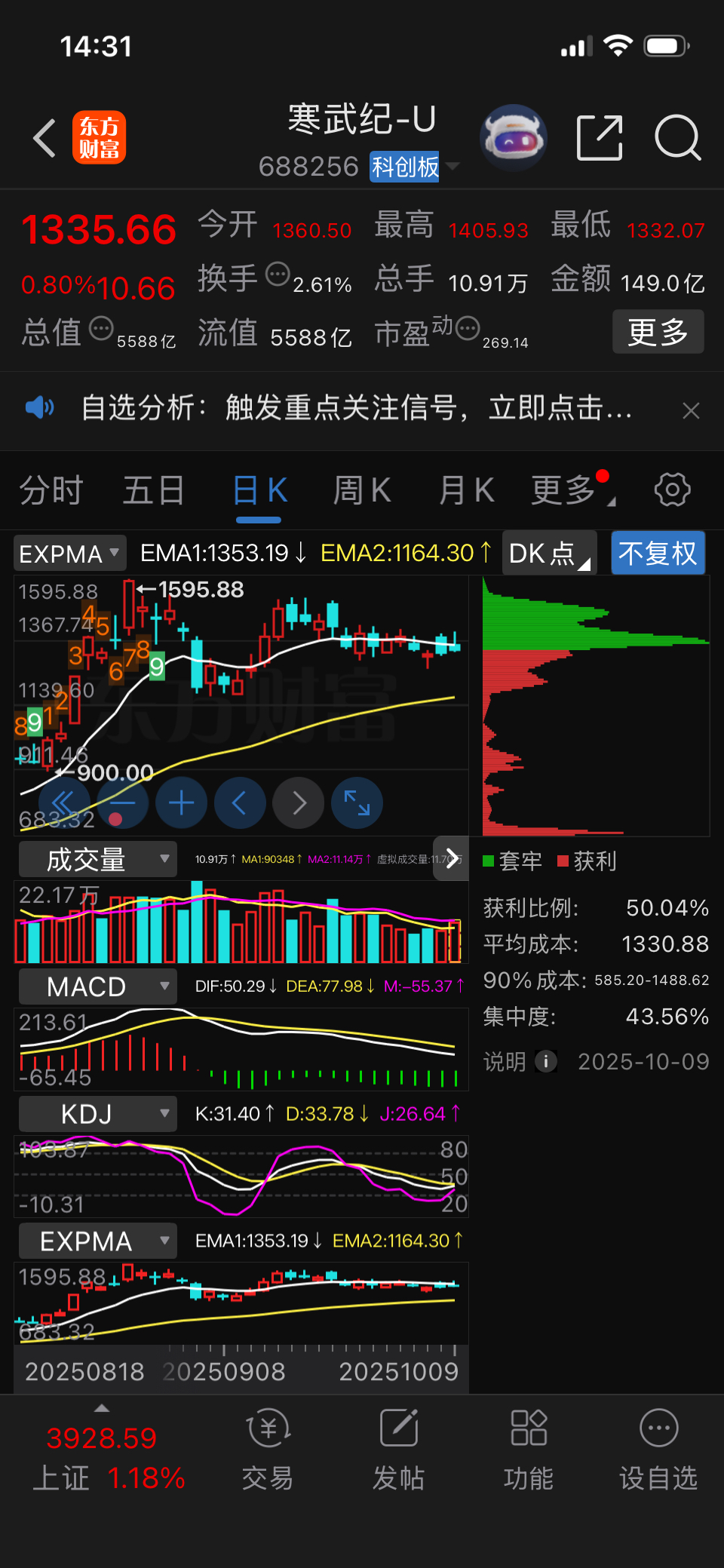724x1568 pixels.
Task: Open bottom EXPMA sub-chart dropdown
Action: (98, 1241)
